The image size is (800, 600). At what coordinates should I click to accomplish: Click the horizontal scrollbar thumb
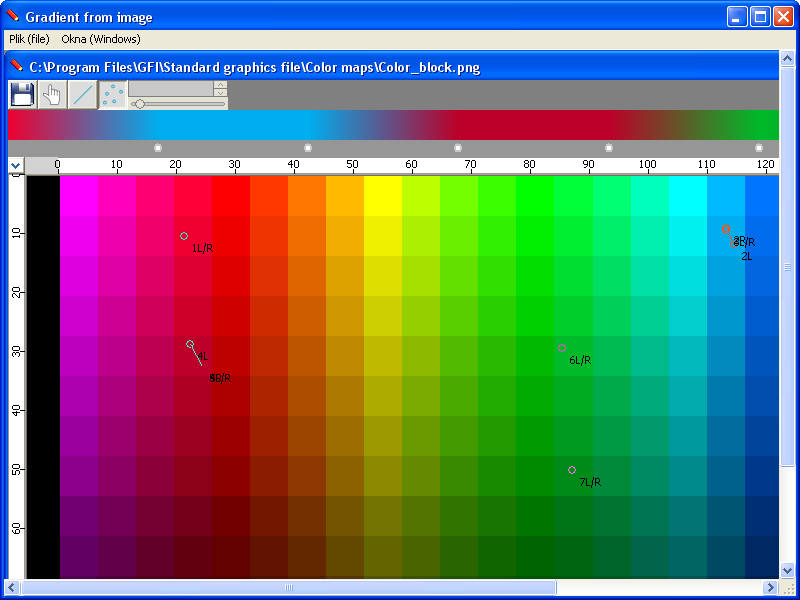coord(289,587)
